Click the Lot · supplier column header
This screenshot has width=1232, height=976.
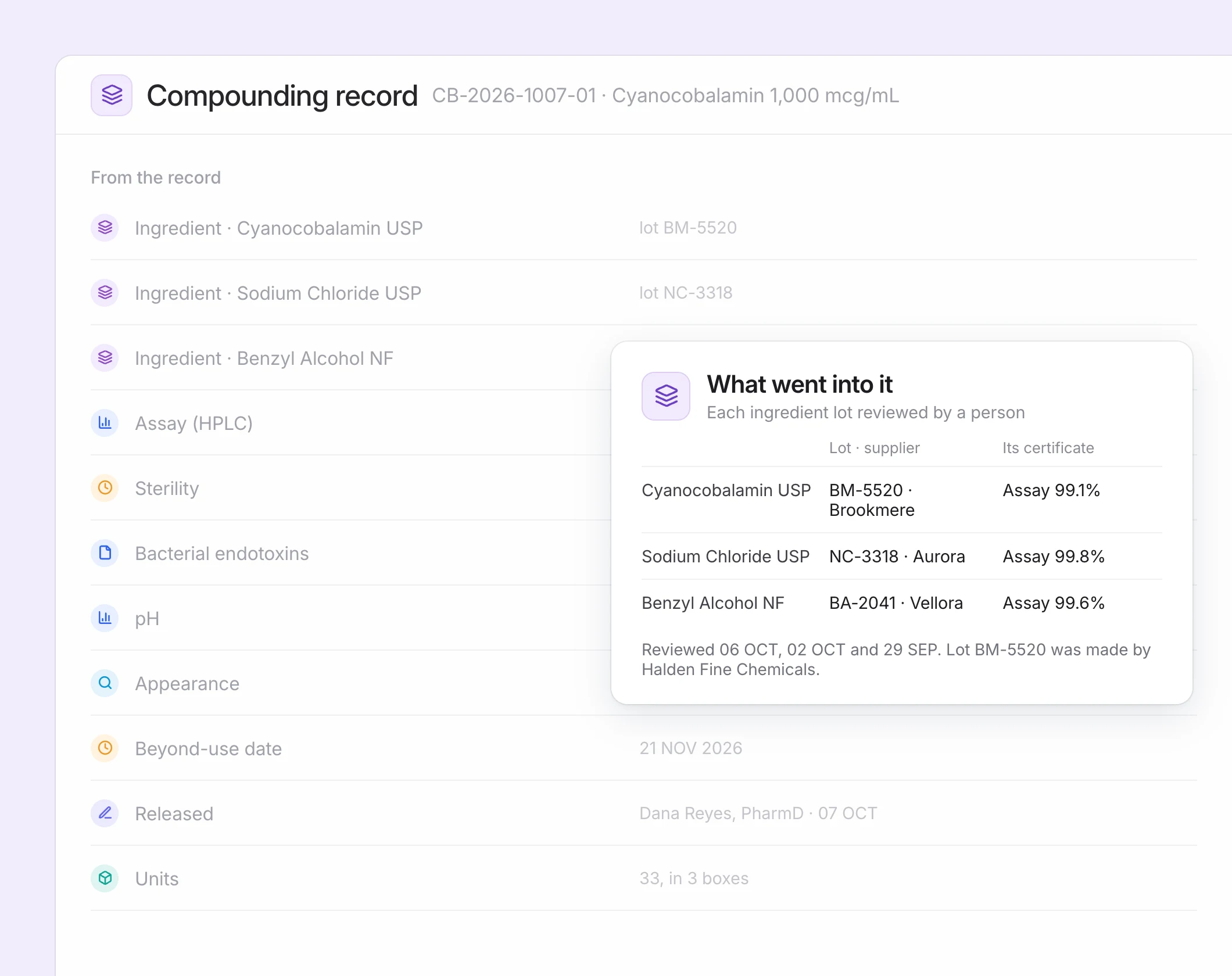click(875, 448)
